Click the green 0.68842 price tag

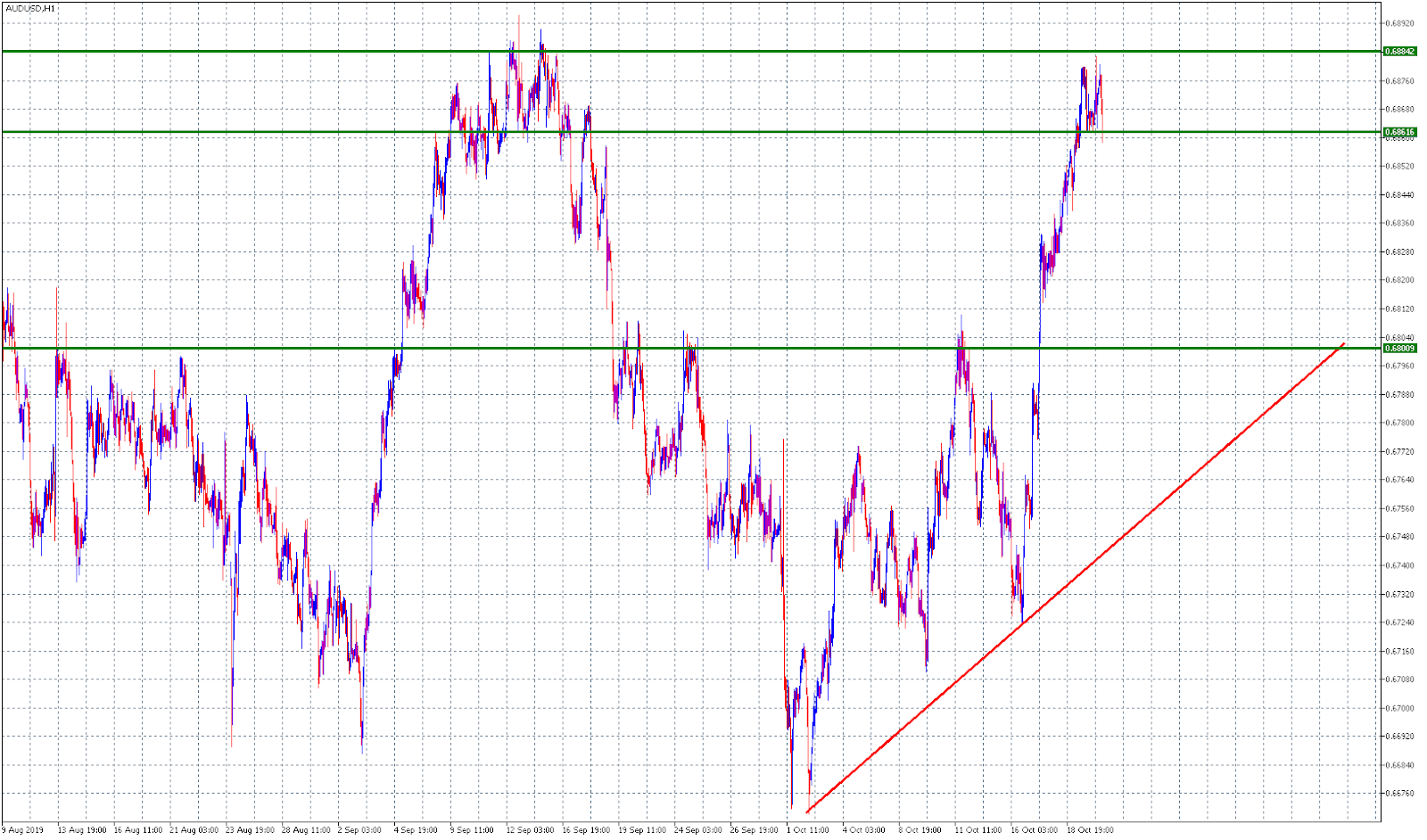coord(1399,51)
